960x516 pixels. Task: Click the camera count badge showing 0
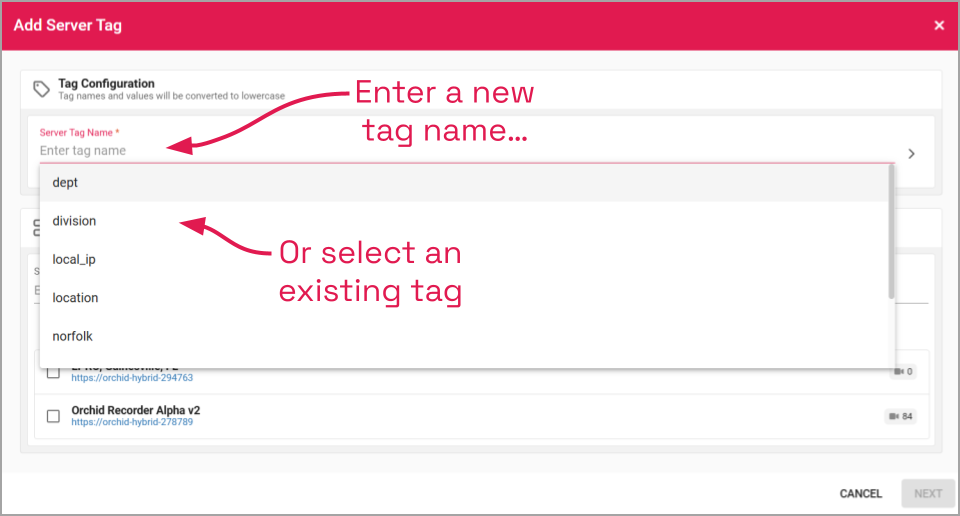(902, 372)
